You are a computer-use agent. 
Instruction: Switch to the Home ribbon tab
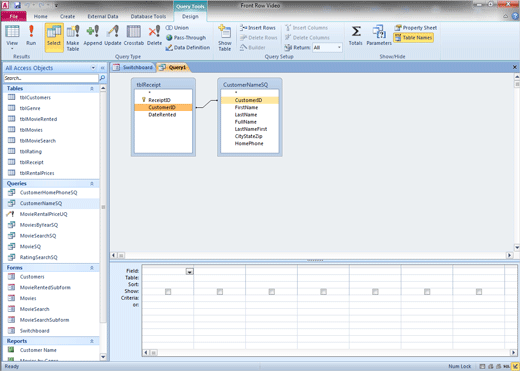[41, 16]
